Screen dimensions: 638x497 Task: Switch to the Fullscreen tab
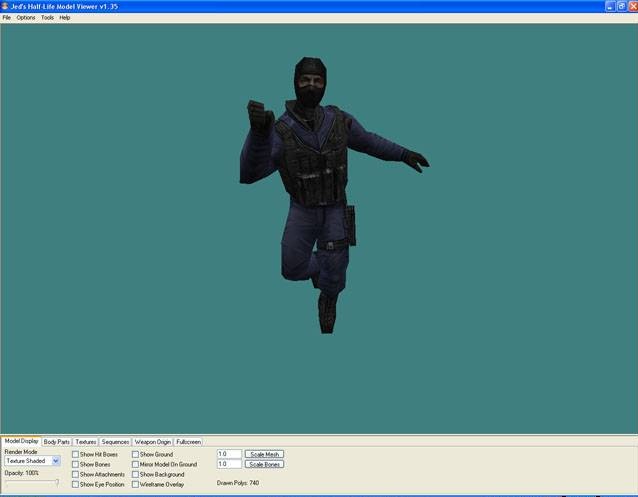click(188, 442)
